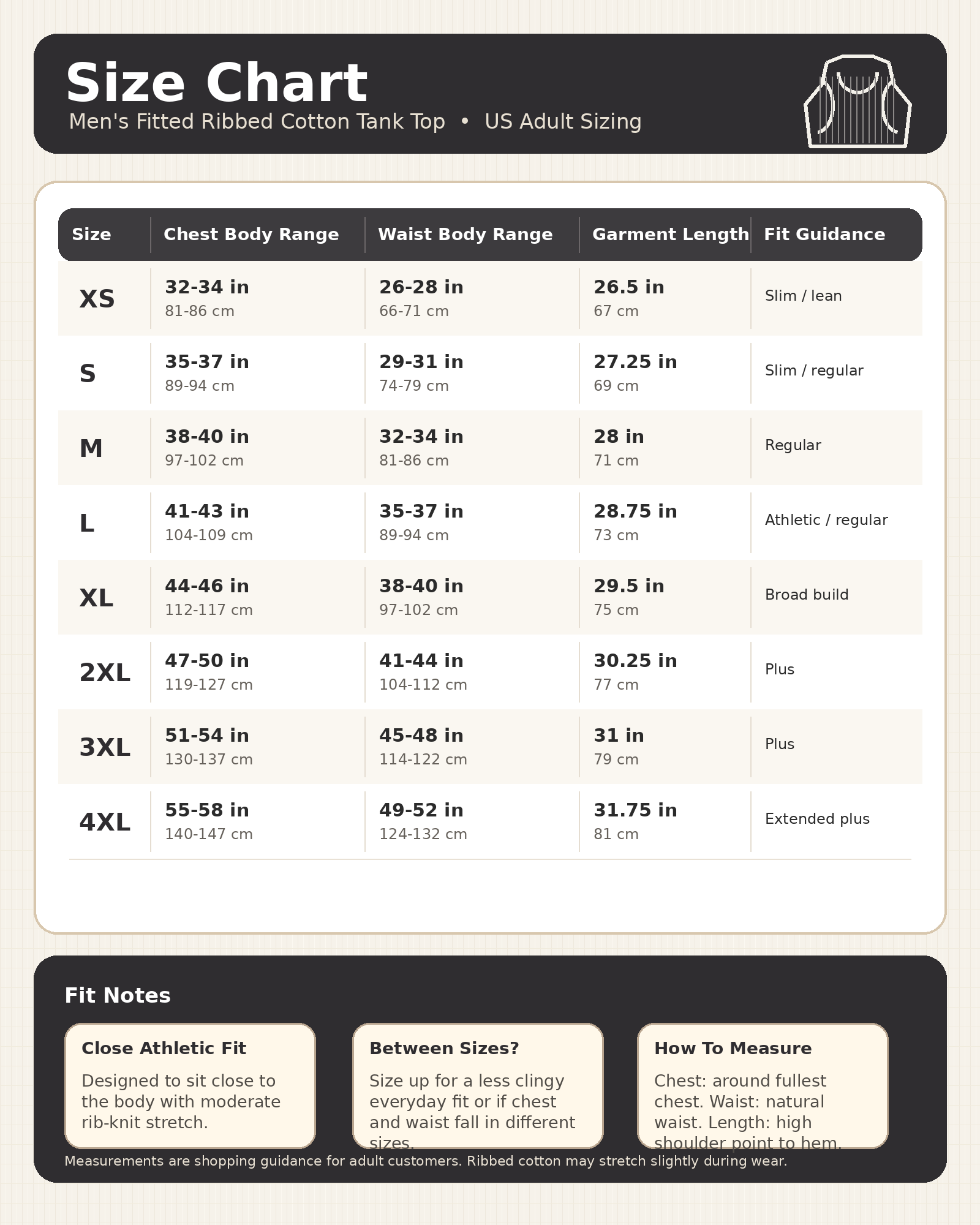The height and width of the screenshot is (1225, 980).
Task: Open the Between Sizes? note card
Action: (478, 1085)
